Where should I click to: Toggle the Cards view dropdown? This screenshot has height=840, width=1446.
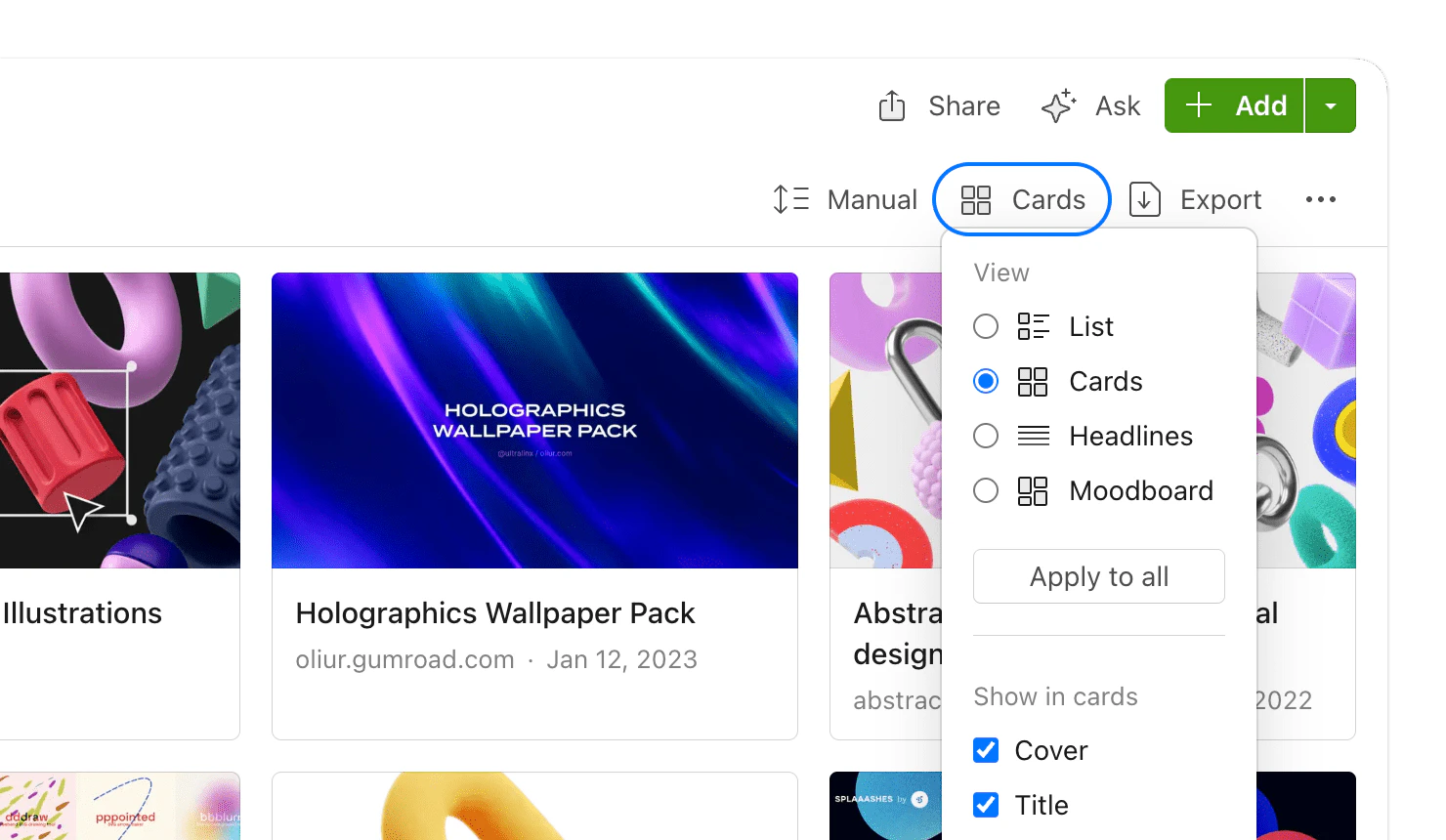click(1022, 199)
